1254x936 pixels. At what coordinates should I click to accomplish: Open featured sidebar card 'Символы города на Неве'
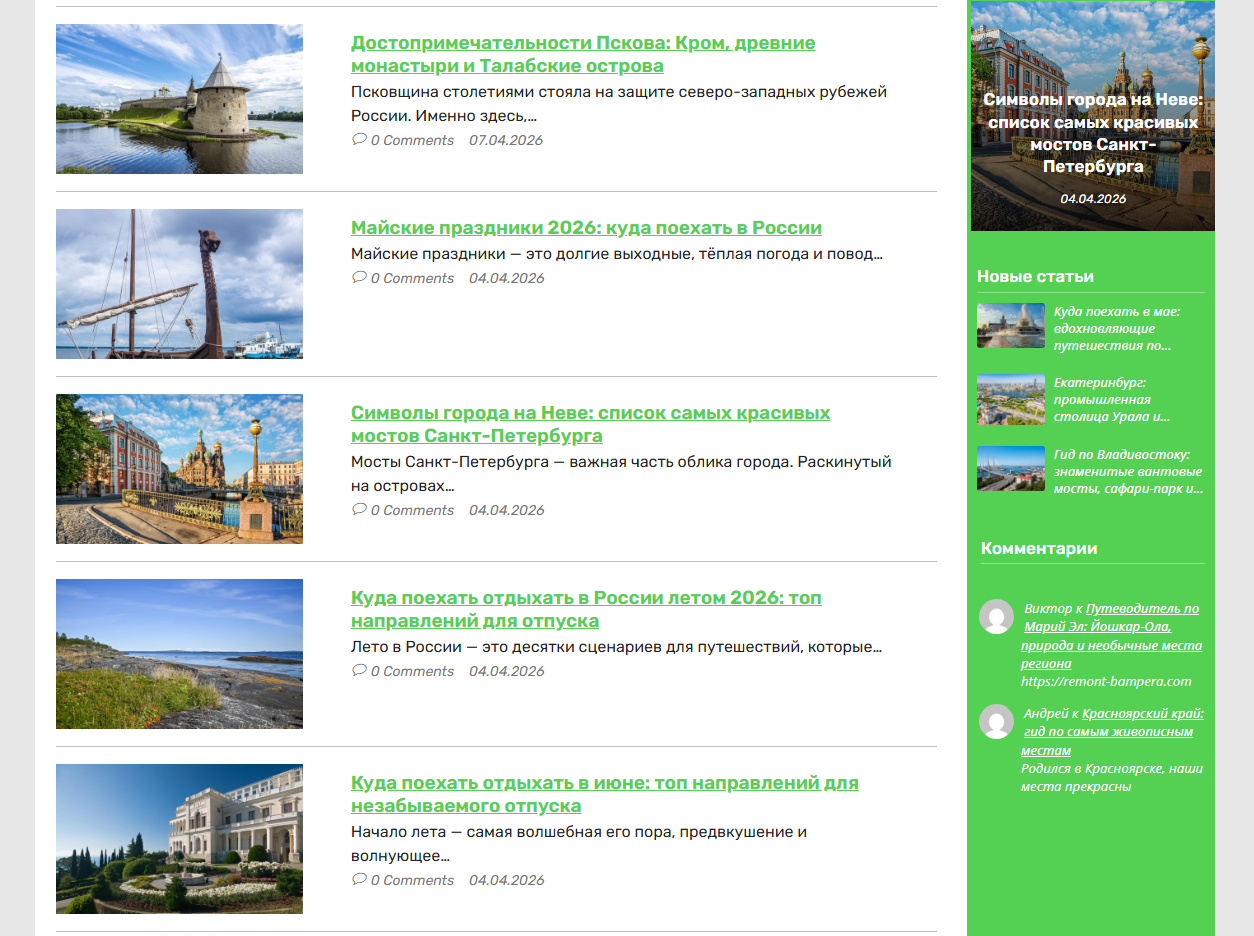1093,133
